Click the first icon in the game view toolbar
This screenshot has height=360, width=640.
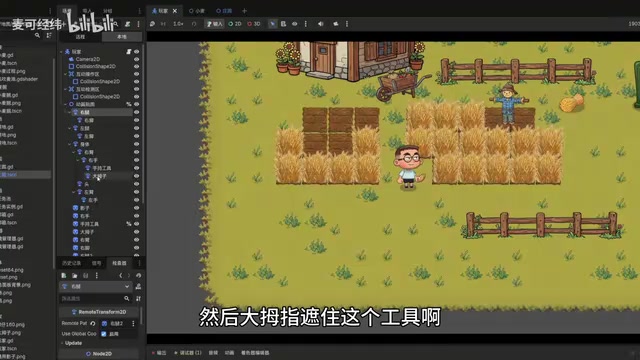[152, 24]
